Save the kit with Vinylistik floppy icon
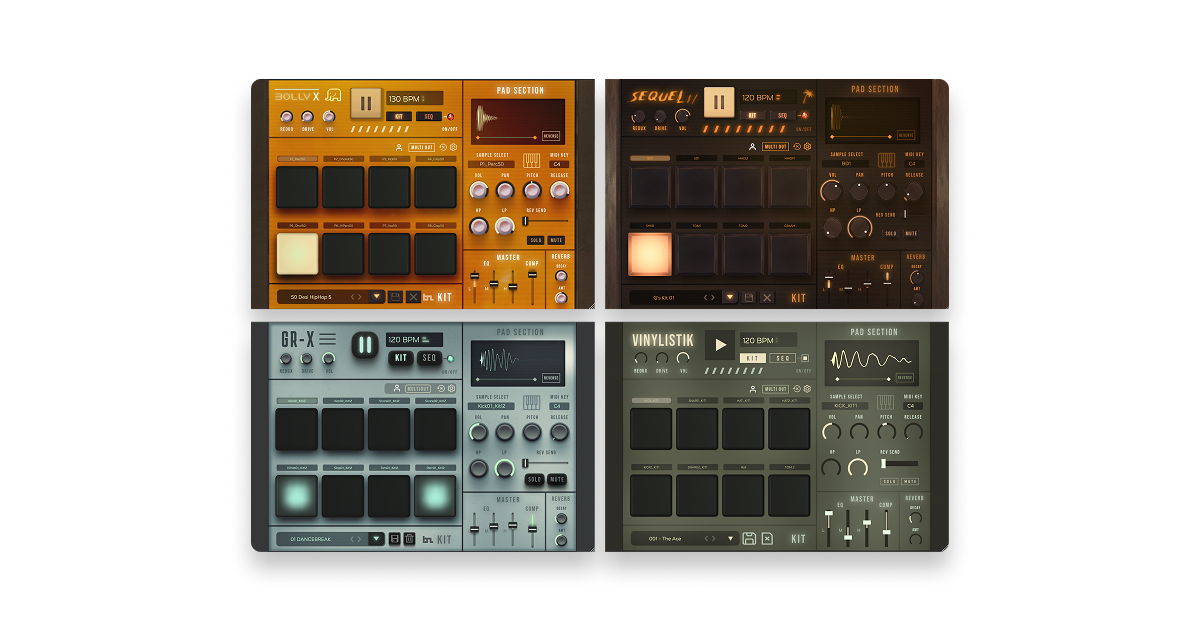This screenshot has width=1200, height=630. click(x=749, y=539)
